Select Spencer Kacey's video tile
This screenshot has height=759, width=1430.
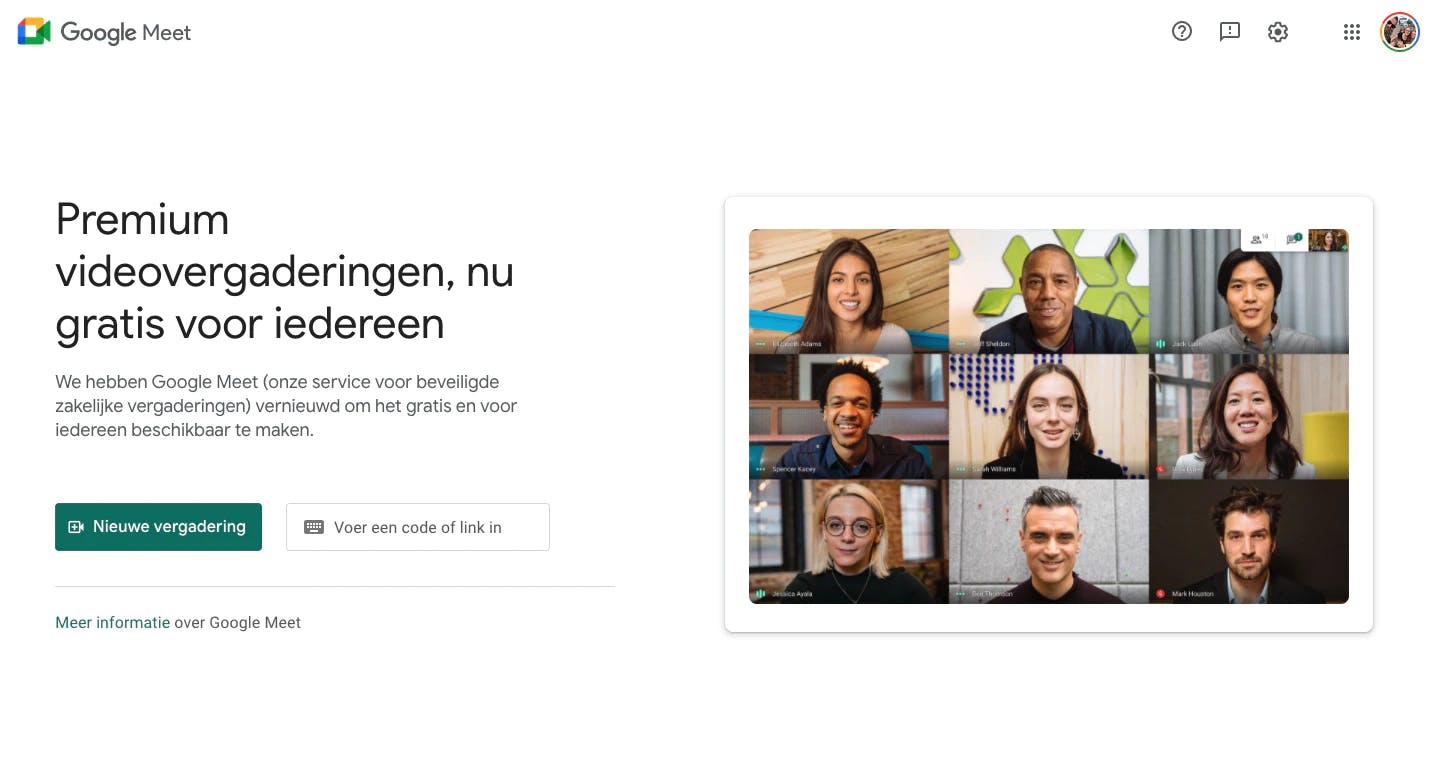point(849,416)
